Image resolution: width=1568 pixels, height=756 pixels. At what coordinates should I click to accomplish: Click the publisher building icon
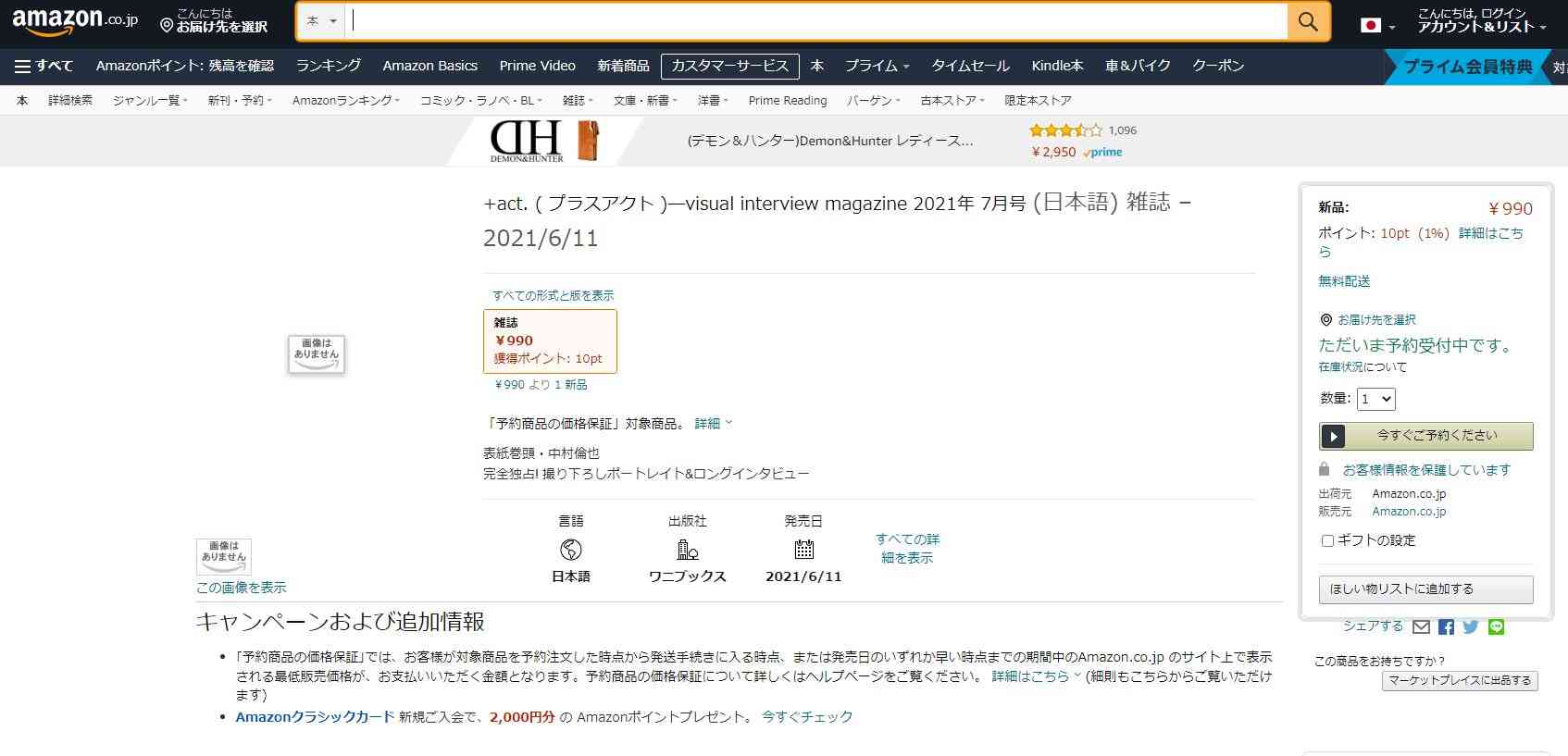tap(688, 550)
